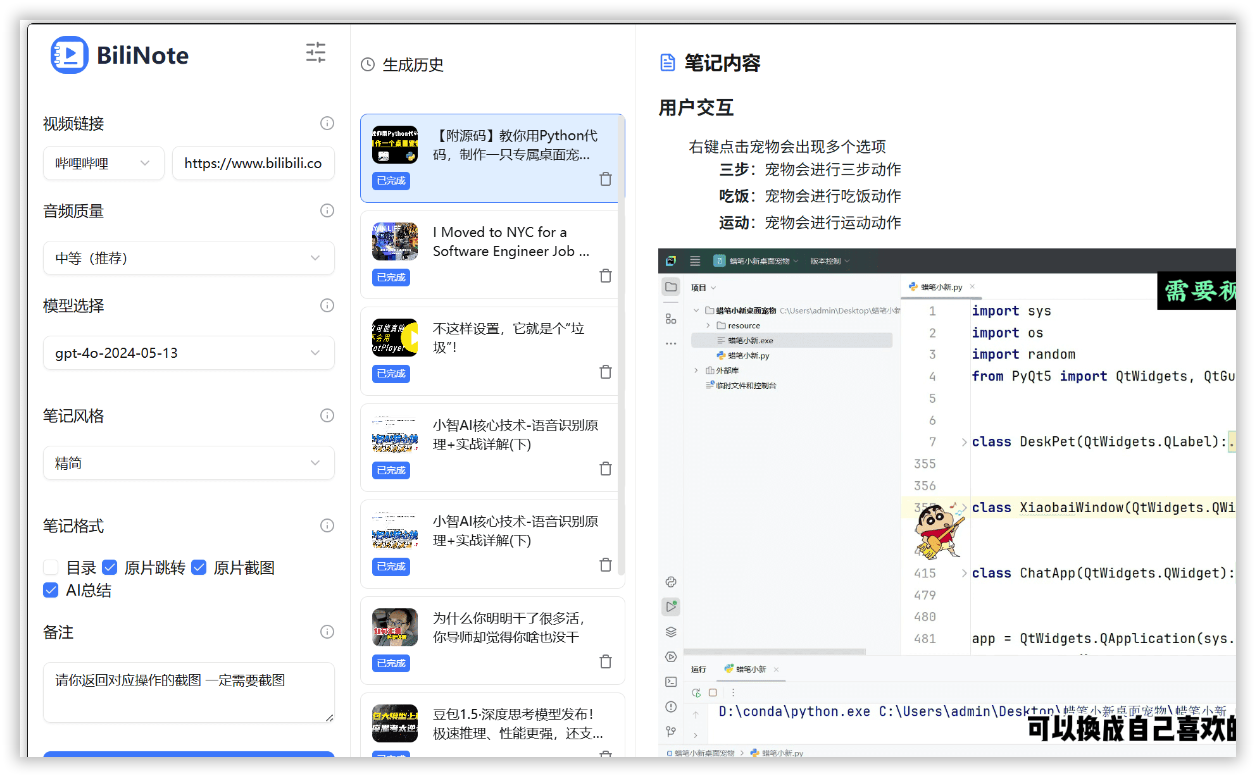Click 已完成 badge on I Moved to NYC item
This screenshot has width=1256, height=777.
(x=391, y=277)
